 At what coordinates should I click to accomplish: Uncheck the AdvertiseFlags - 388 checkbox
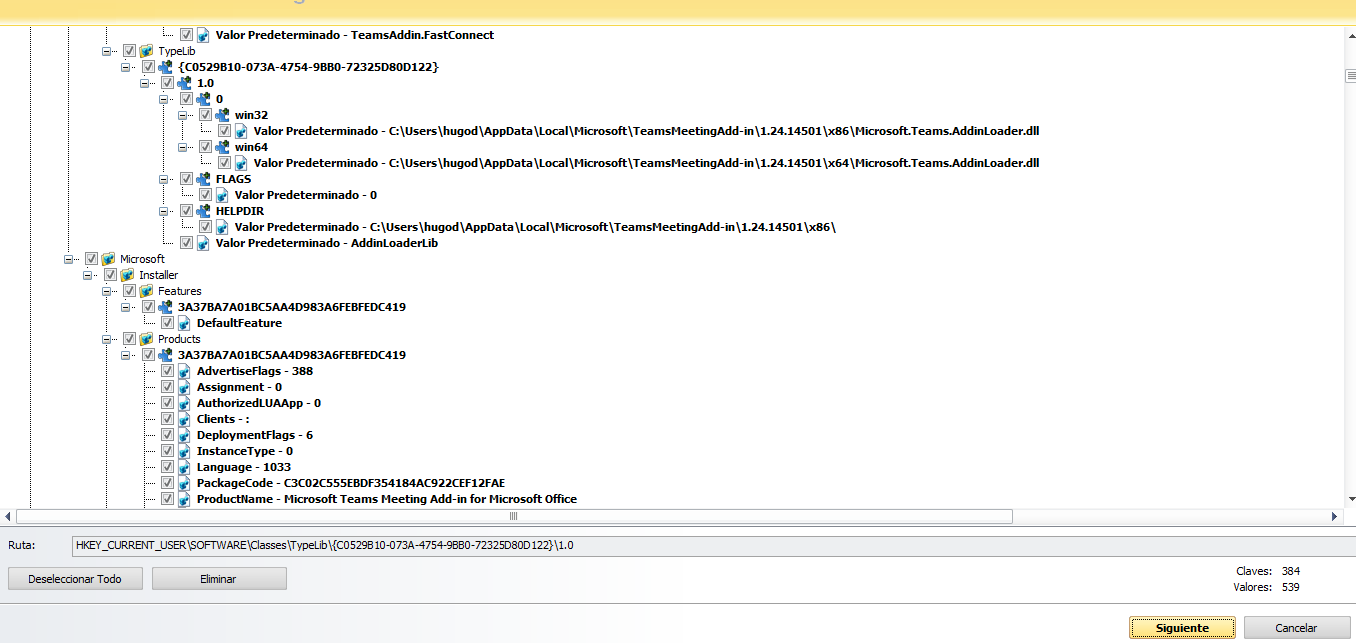(x=167, y=371)
